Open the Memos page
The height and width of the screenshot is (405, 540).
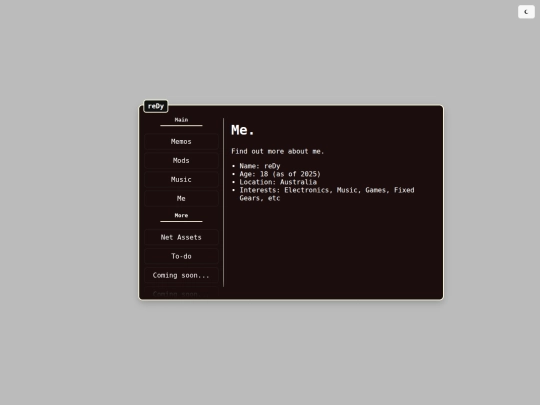click(181, 142)
